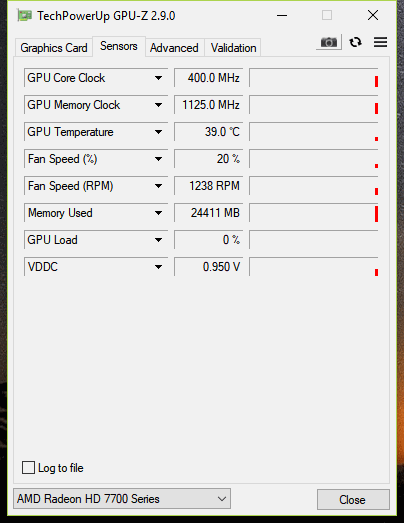Image resolution: width=404 pixels, height=523 pixels.
Task: Select the AMD Radeon HD 7700 Series combo box
Action: [x=122, y=499]
